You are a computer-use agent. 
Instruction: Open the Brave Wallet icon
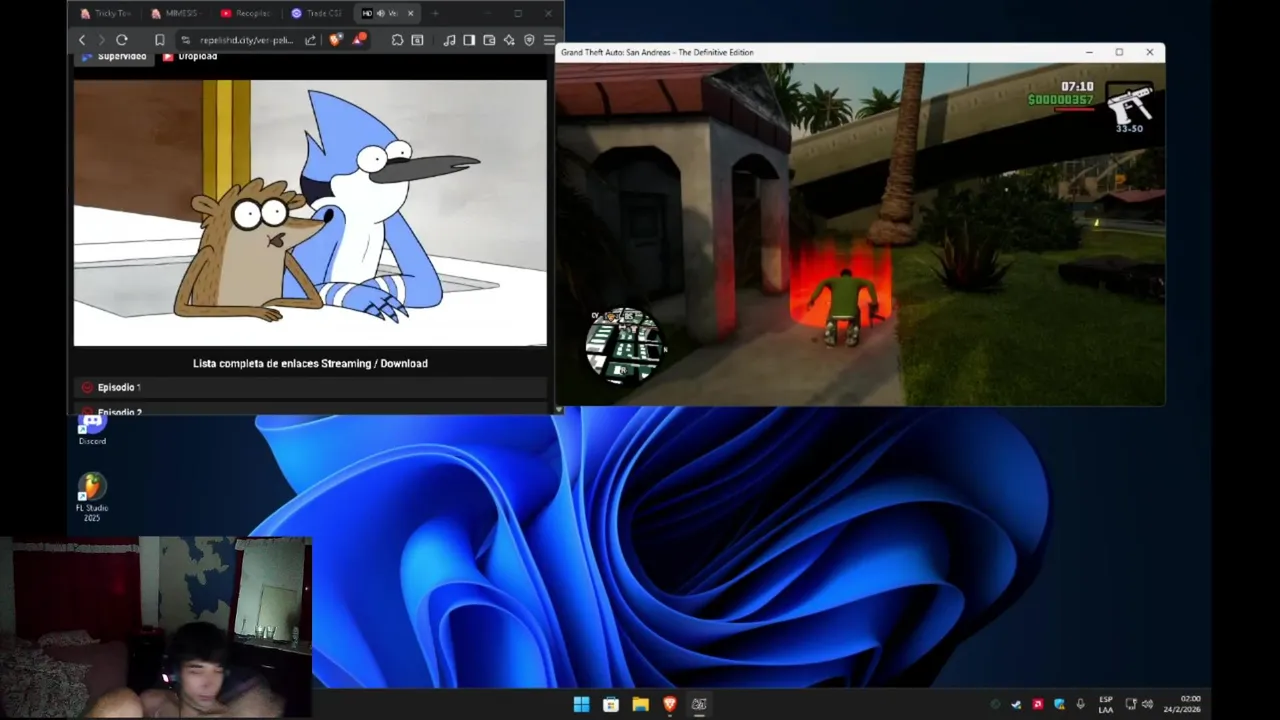[x=489, y=40]
